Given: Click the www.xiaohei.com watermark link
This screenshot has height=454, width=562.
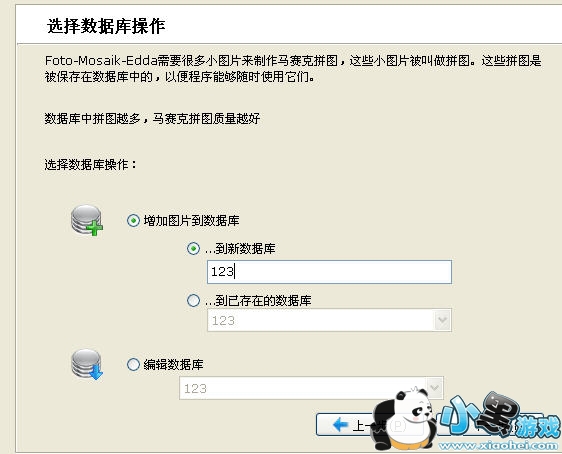Looking at the screenshot, I should coord(498,445).
